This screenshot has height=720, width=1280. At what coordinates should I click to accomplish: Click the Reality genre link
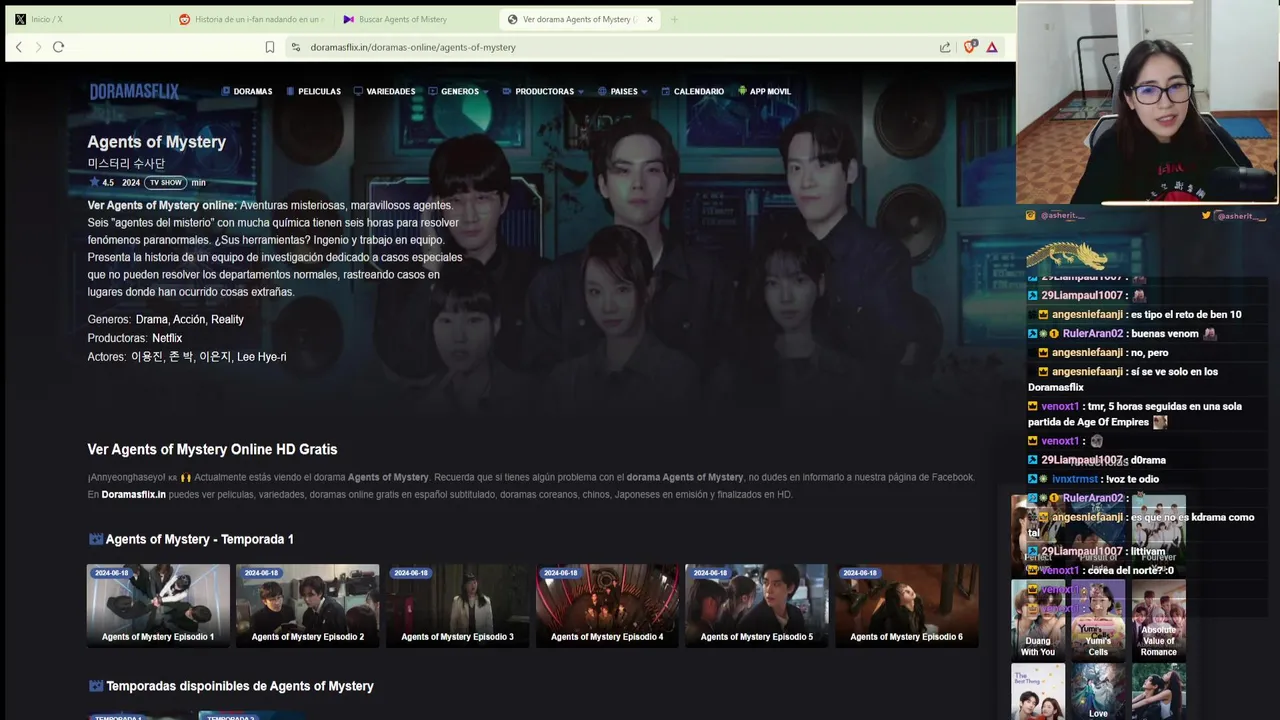[x=227, y=319]
